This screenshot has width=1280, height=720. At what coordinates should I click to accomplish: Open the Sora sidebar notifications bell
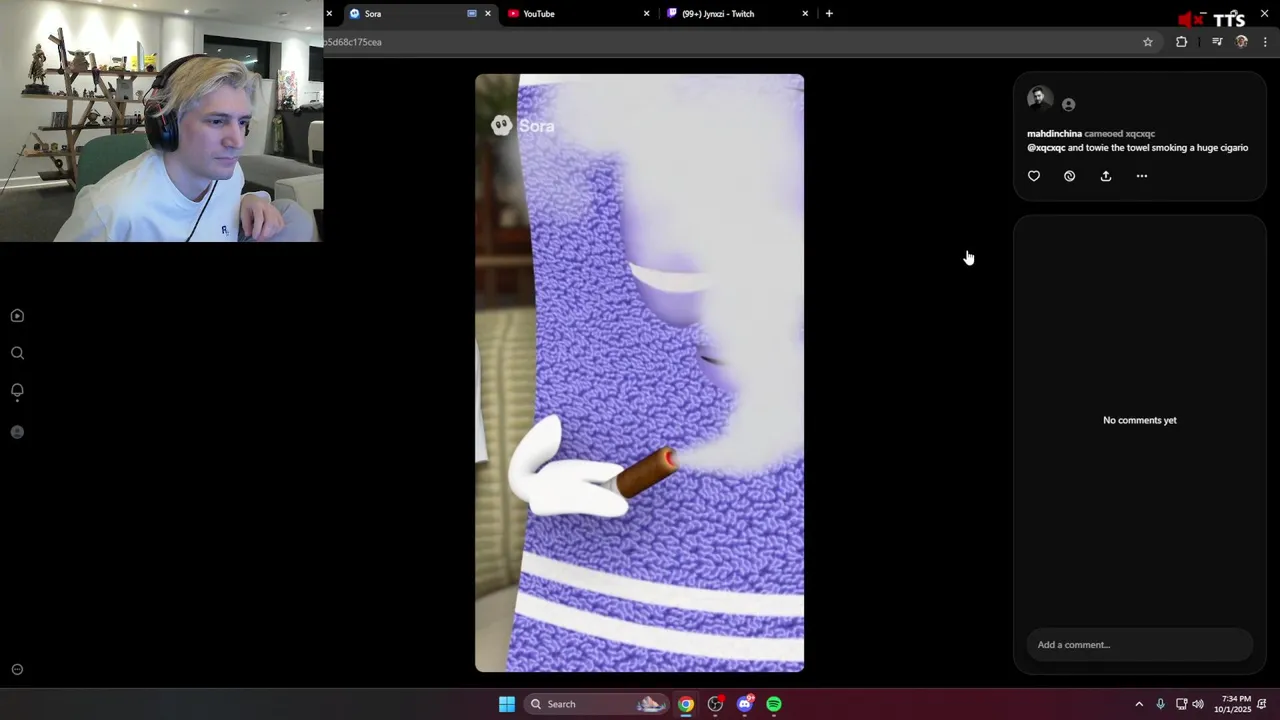point(17,391)
